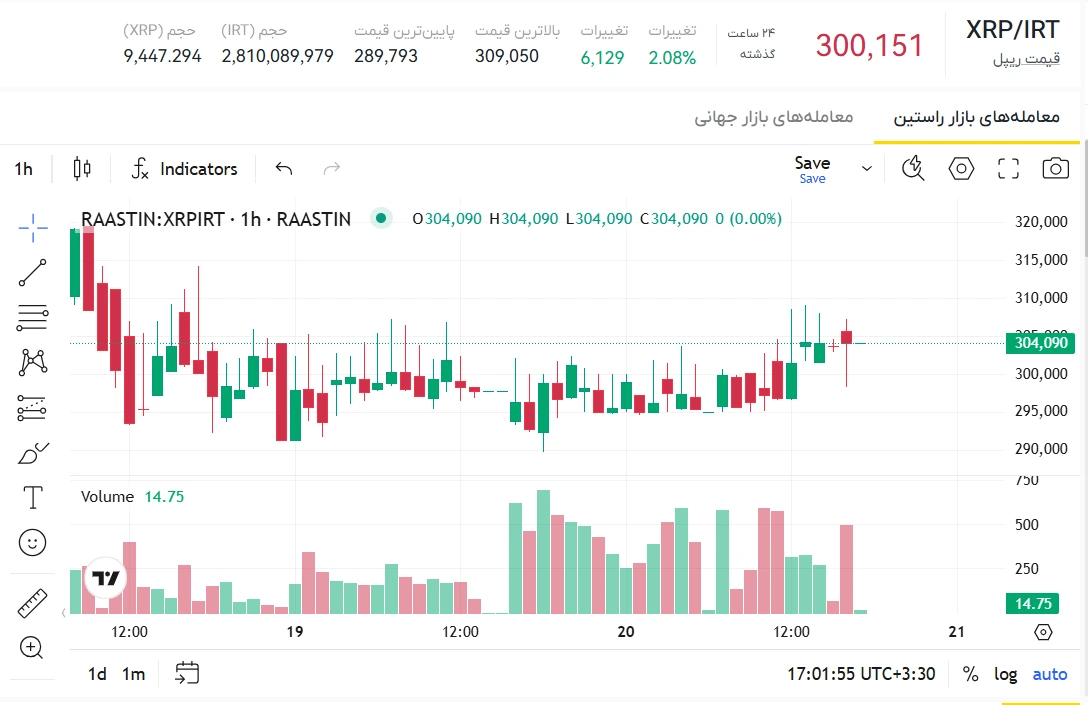Viewport: 1088px width, 705px height.
Task: Click the 2,810,089,979 IRT volume value
Action: [278, 56]
